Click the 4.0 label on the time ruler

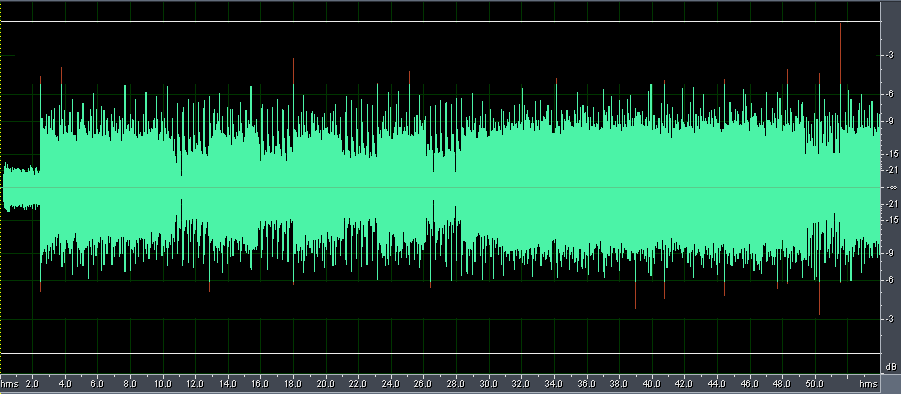coord(66,383)
